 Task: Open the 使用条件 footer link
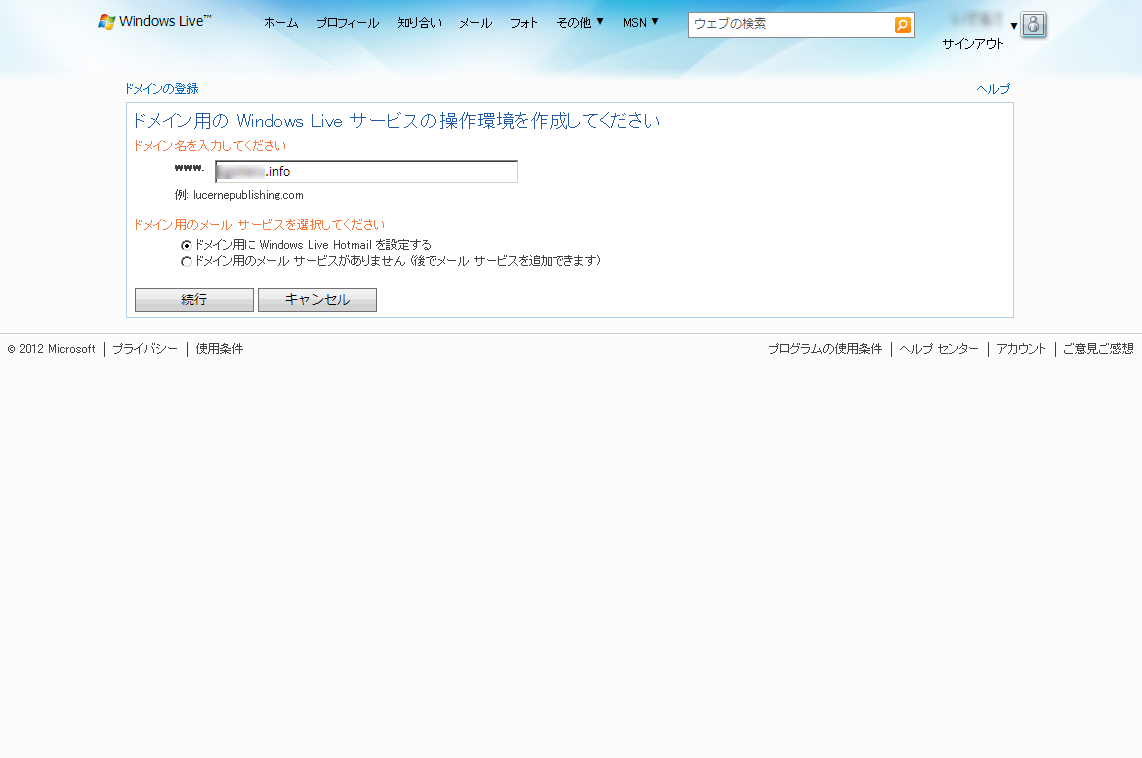(x=219, y=349)
